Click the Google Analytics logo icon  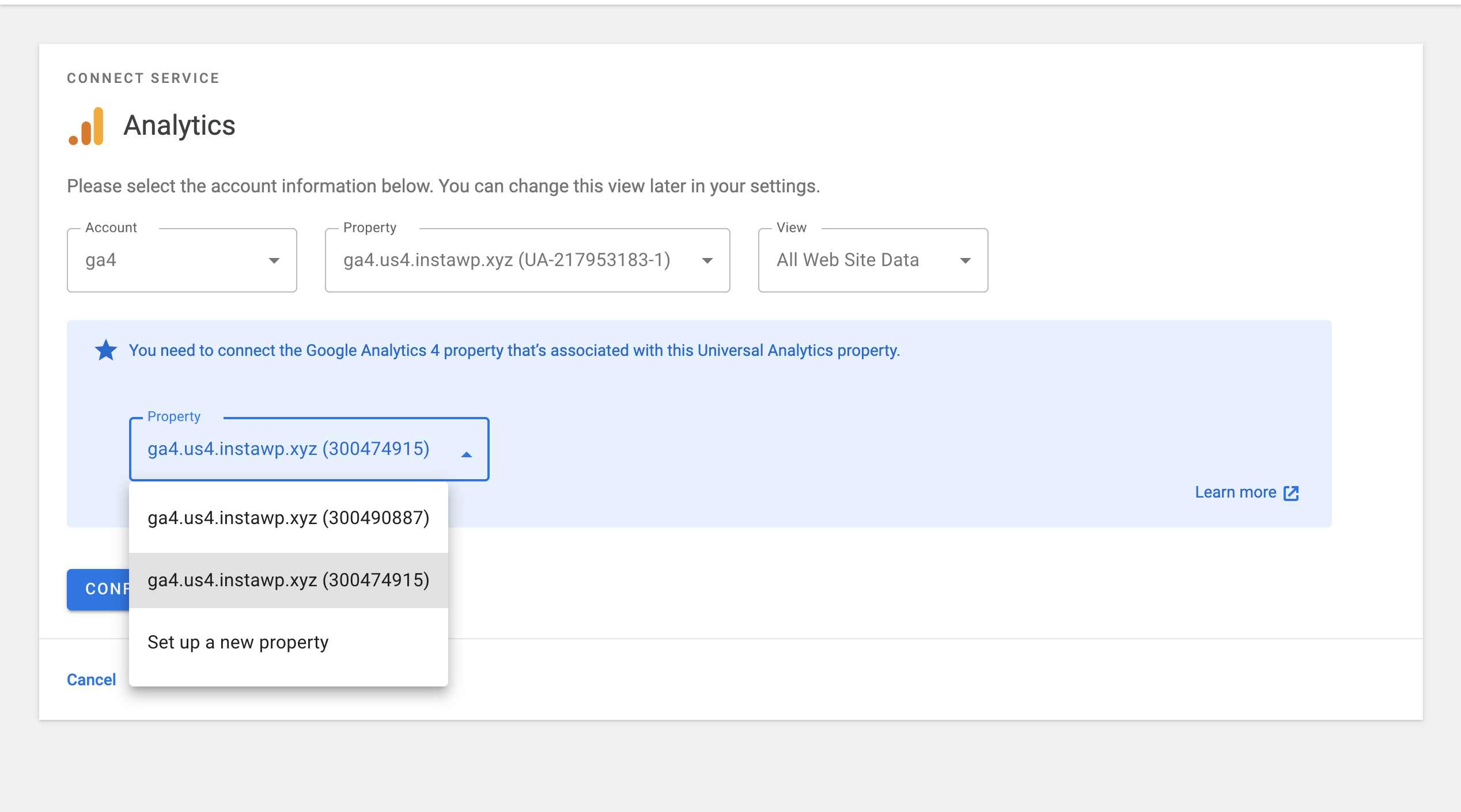point(86,126)
